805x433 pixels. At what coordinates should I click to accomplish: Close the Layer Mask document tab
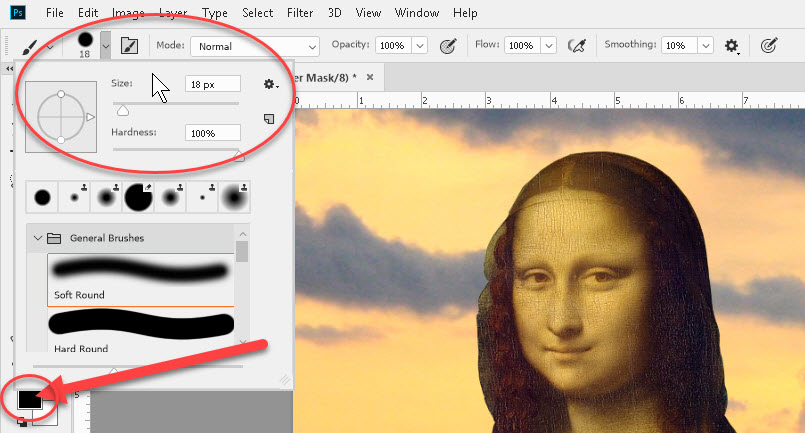[x=370, y=78]
